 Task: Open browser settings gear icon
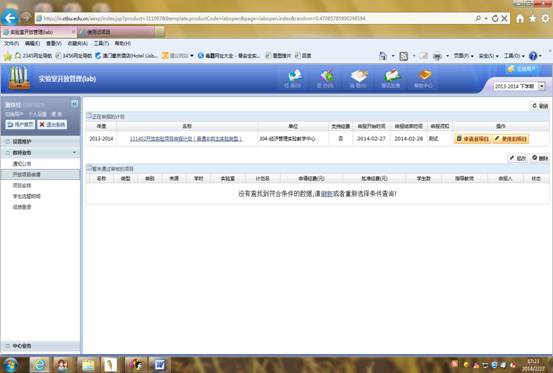[545, 18]
